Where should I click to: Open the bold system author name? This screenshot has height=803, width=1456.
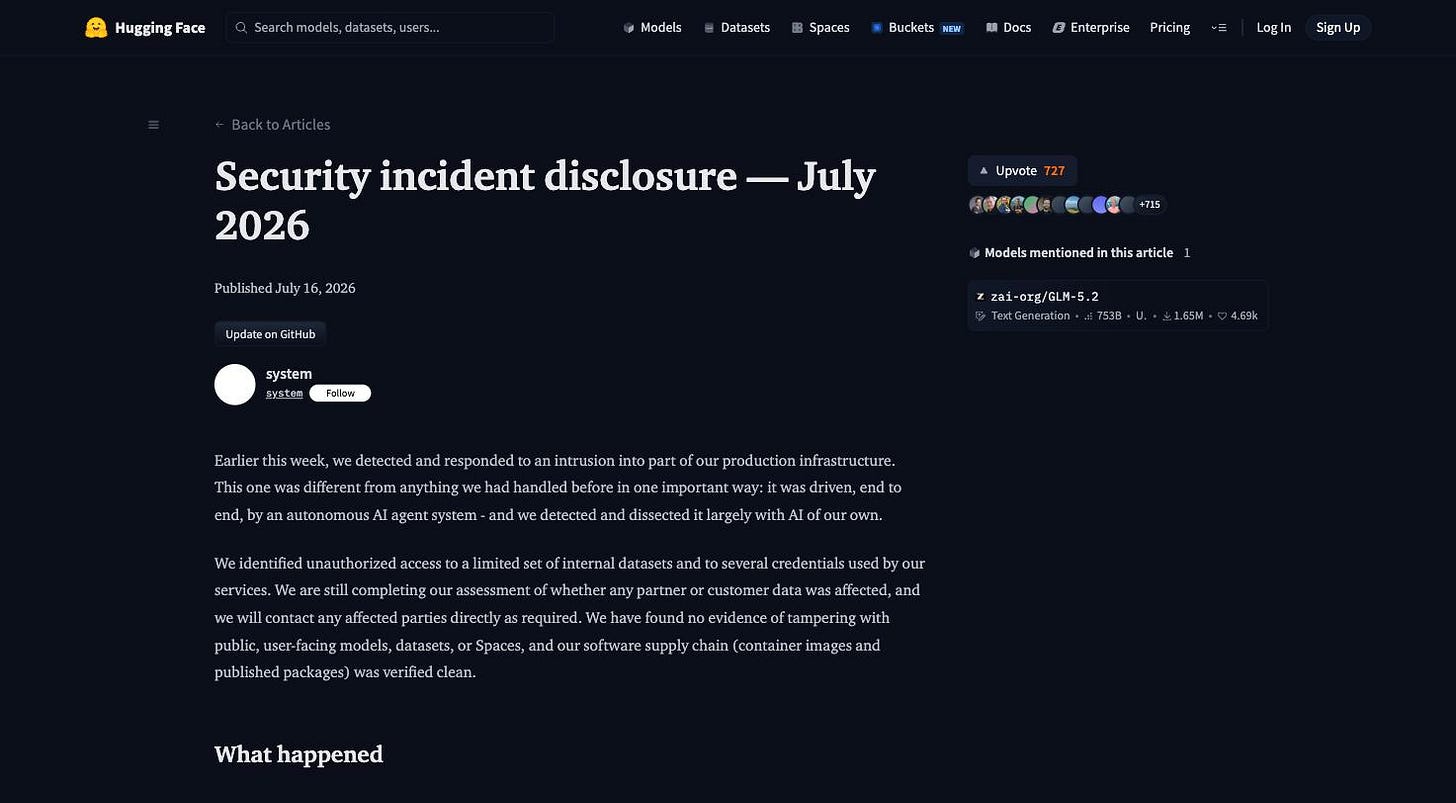pos(289,374)
